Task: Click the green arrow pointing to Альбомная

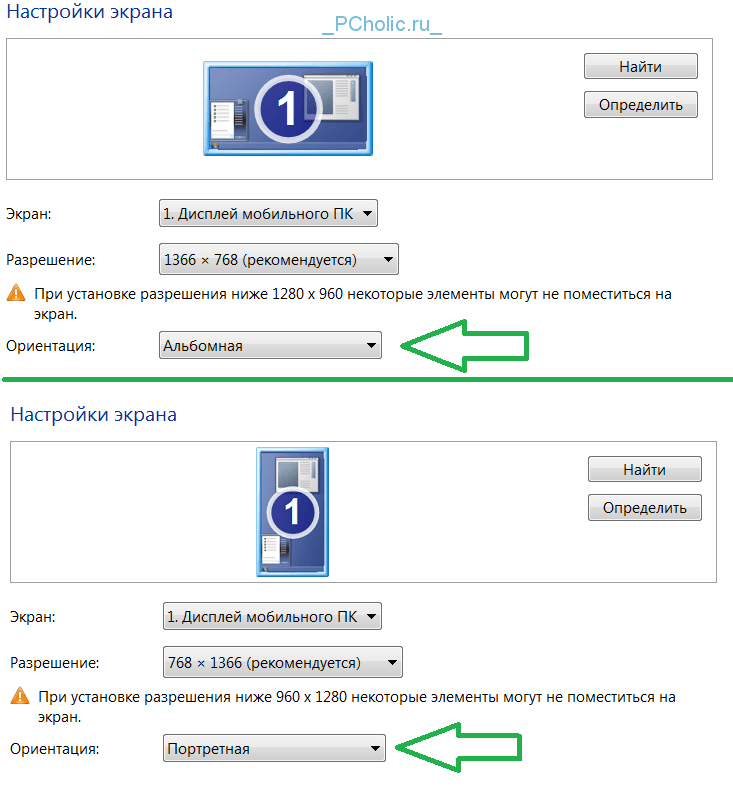Action: tap(465, 346)
